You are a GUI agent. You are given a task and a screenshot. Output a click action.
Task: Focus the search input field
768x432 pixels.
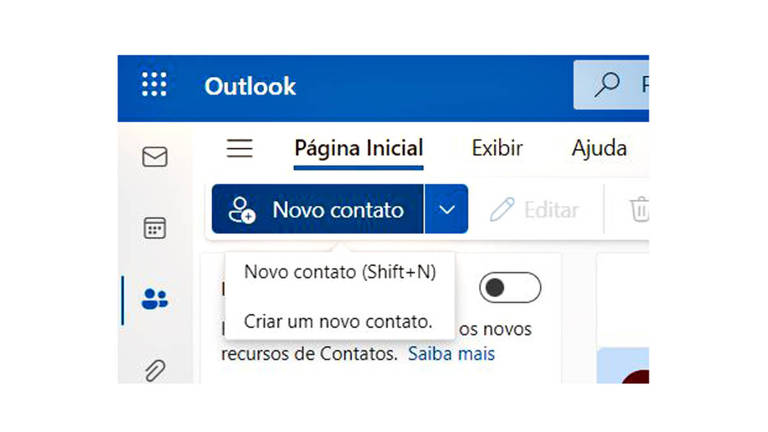pyautogui.click(x=611, y=85)
